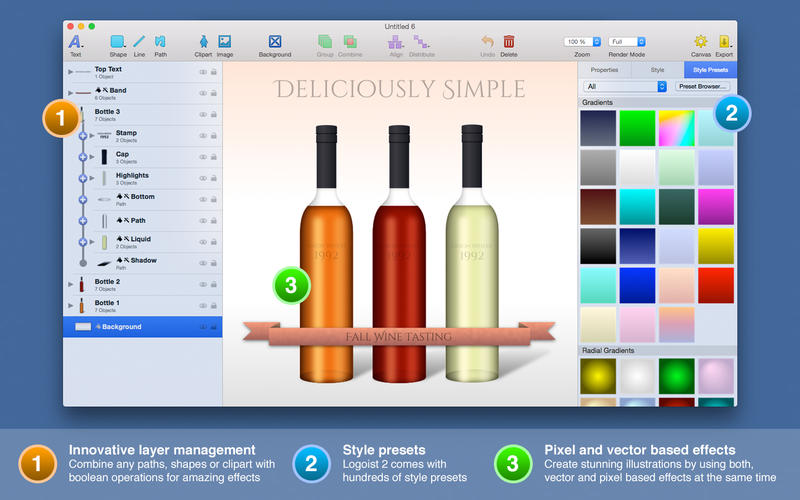The width and height of the screenshot is (800, 500).
Task: Open the All presets filter dropdown
Action: [x=624, y=86]
